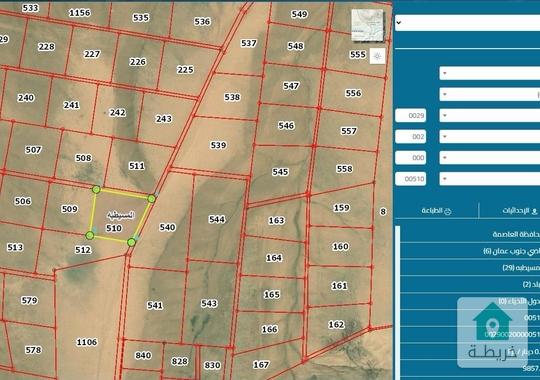Focus the 0029 village code field

click(x=411, y=115)
